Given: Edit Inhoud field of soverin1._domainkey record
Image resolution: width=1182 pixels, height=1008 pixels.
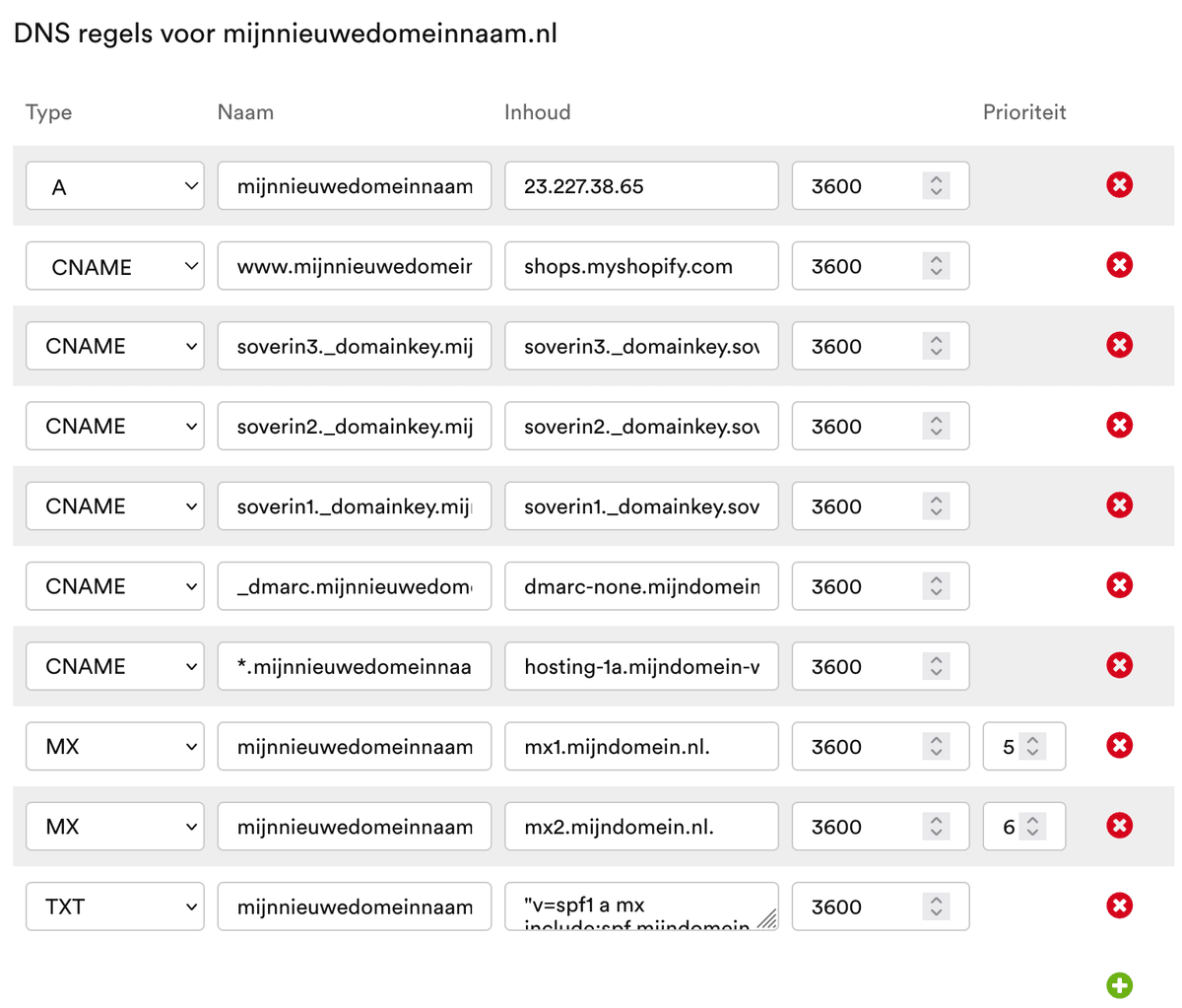Looking at the screenshot, I should (x=641, y=505).
